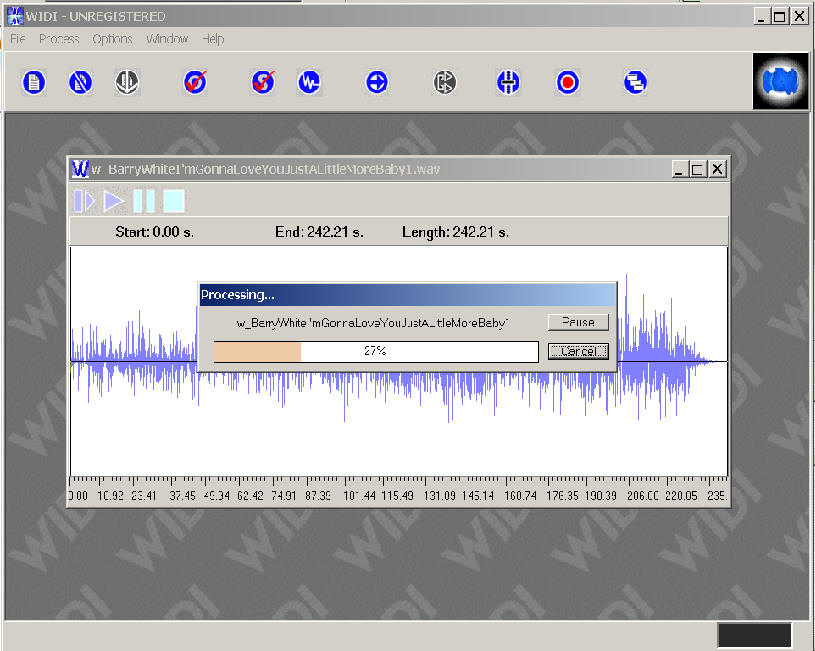This screenshot has width=815, height=651.
Task: Click the wav document window title bar
Action: tap(399, 169)
